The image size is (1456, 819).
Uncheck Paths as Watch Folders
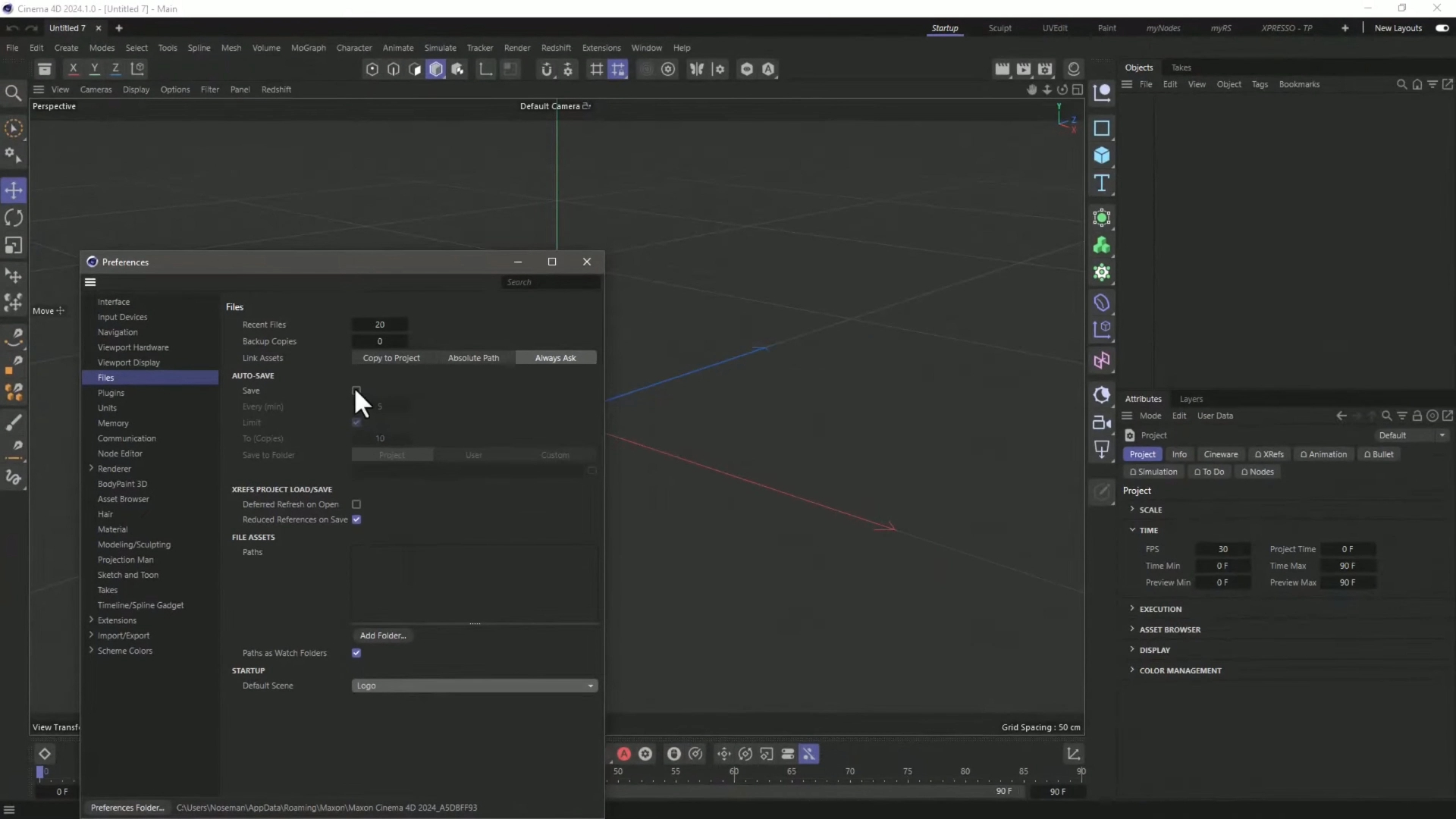[x=356, y=653]
